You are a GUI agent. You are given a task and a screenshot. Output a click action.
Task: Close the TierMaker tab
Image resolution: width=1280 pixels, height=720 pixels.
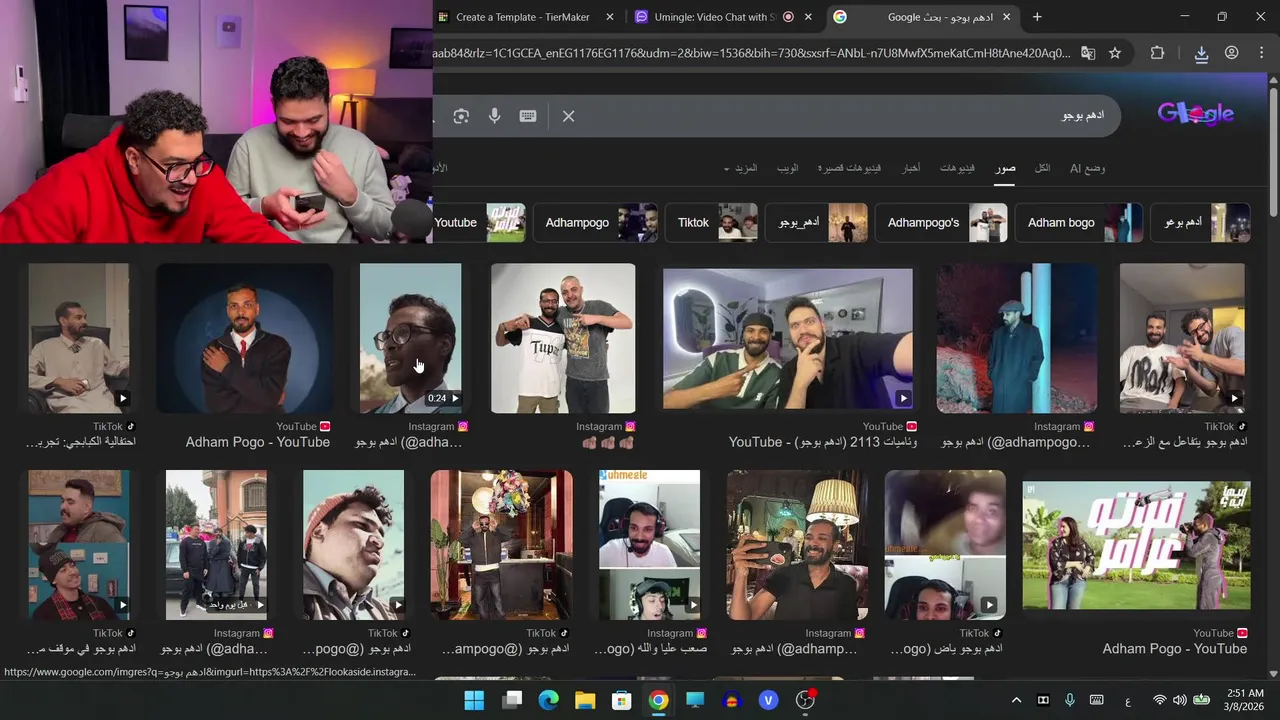coord(611,17)
